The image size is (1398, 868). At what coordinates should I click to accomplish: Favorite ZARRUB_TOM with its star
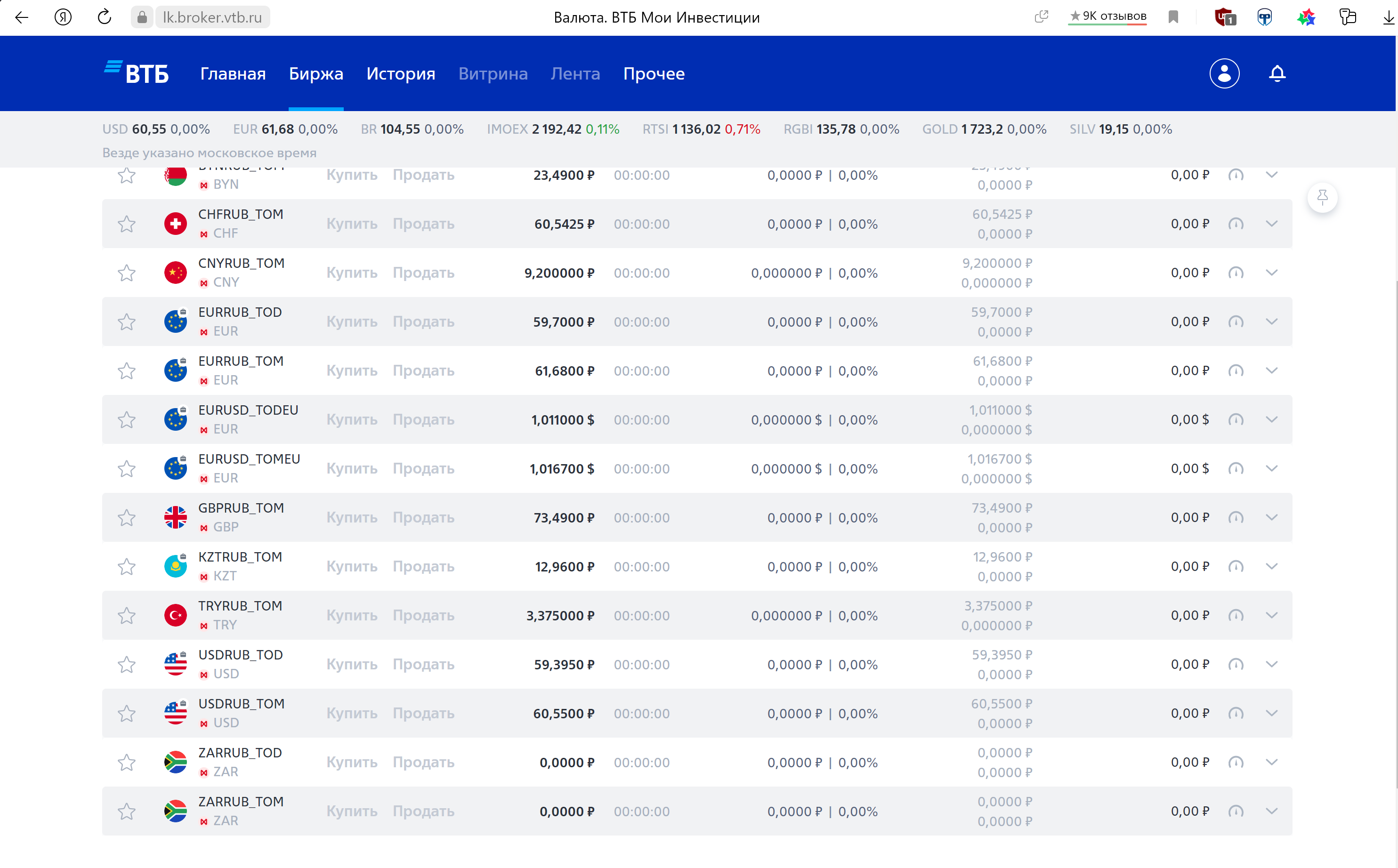coord(126,811)
